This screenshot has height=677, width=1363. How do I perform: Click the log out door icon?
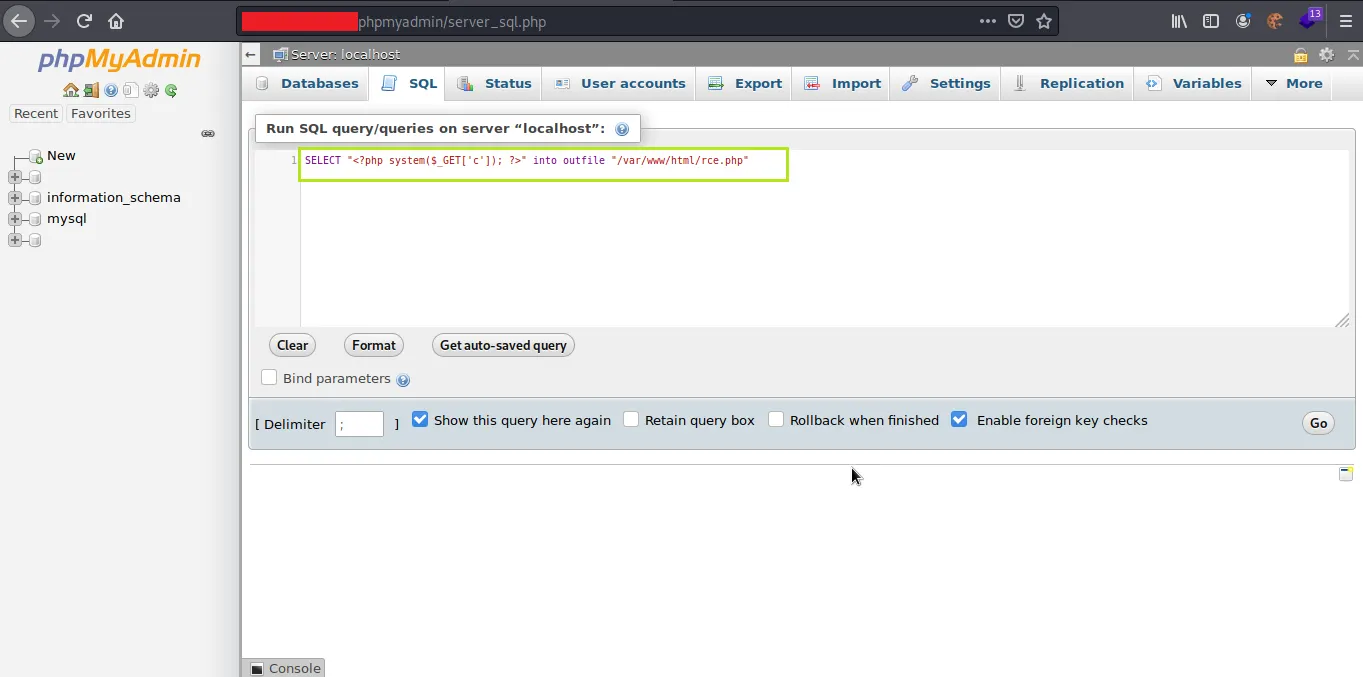[91, 90]
